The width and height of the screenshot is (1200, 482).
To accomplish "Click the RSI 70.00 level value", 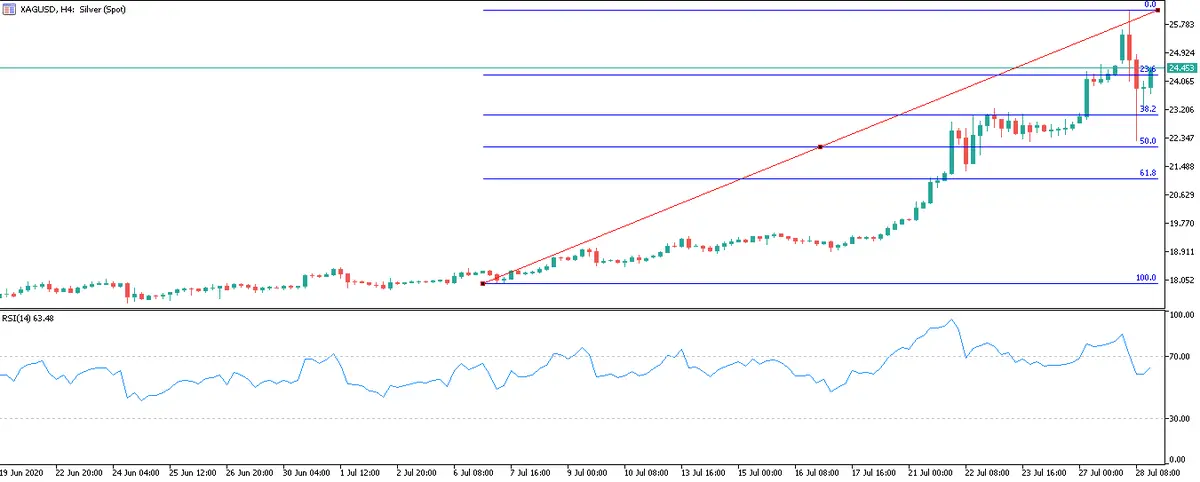I will 1180,356.
